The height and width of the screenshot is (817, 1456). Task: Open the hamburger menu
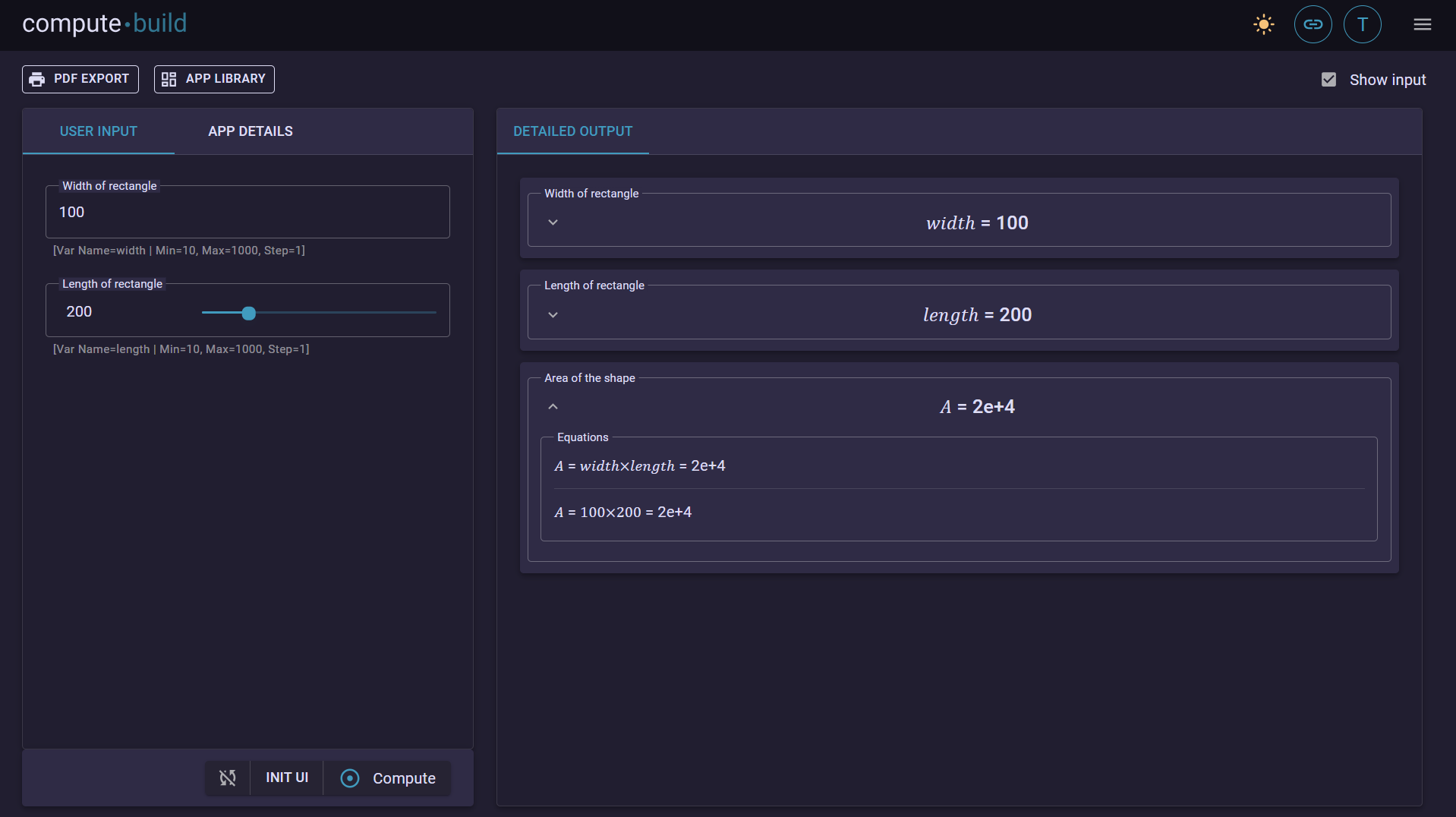(1422, 24)
